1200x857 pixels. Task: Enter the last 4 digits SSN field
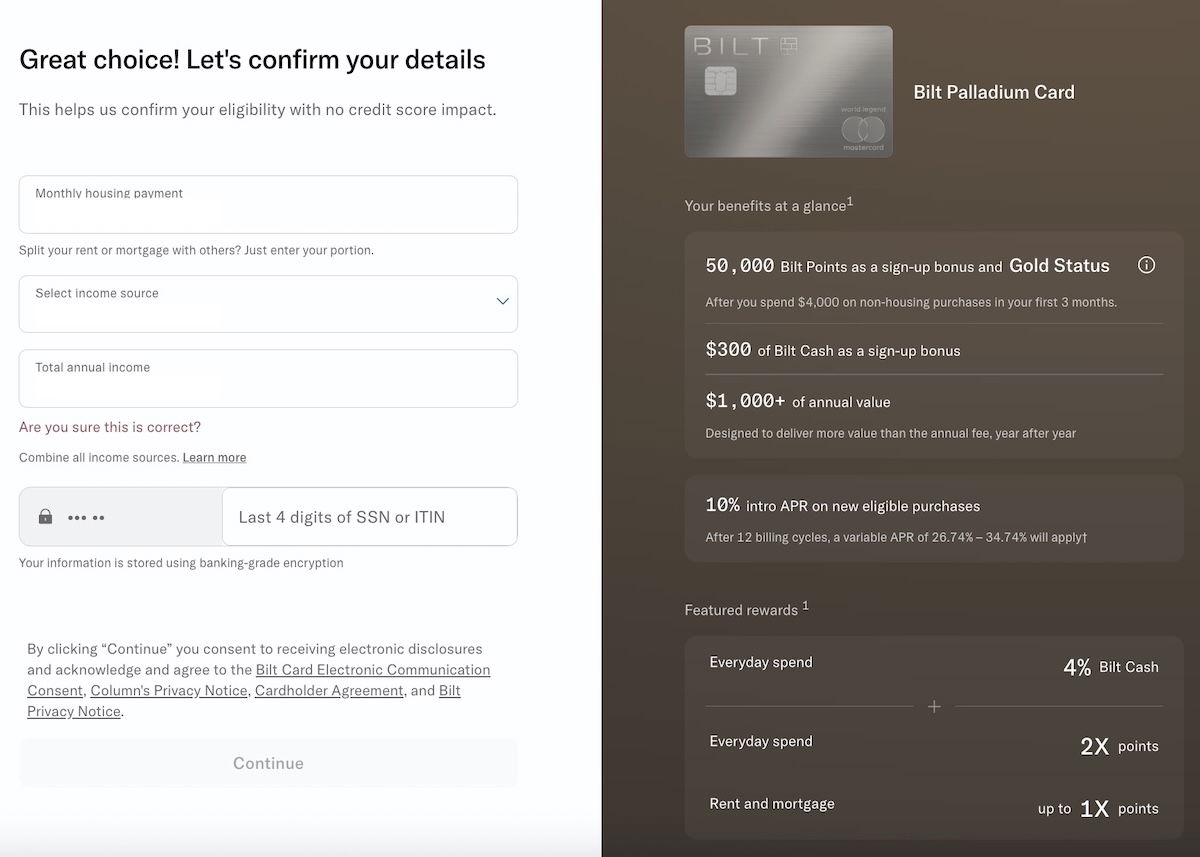(369, 517)
